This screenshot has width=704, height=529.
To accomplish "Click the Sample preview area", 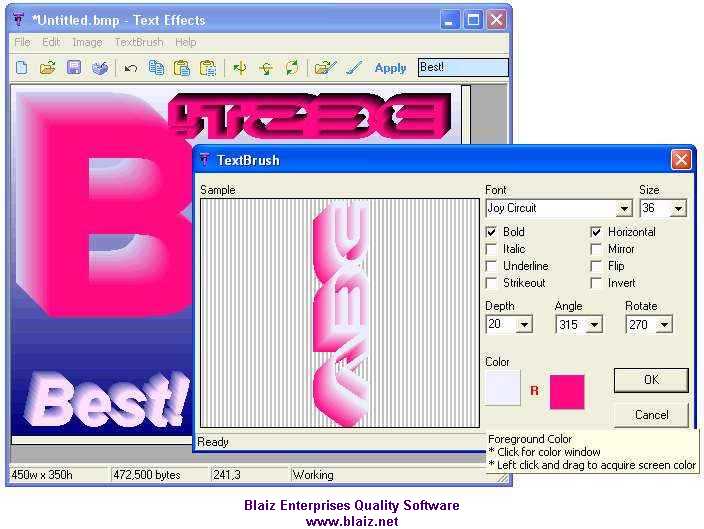I will point(340,313).
